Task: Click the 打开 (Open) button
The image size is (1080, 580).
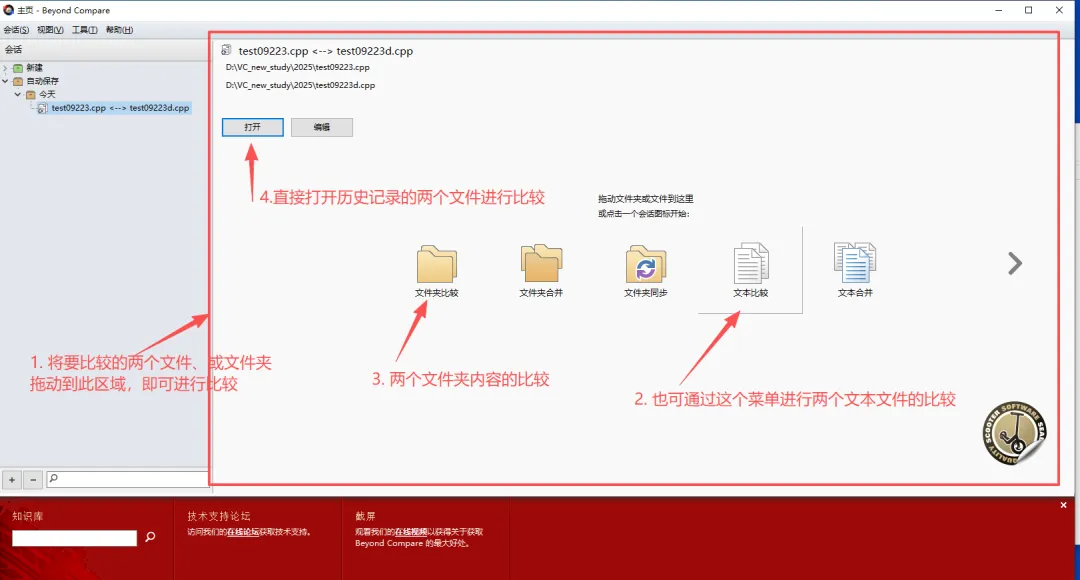Action: pos(253,127)
